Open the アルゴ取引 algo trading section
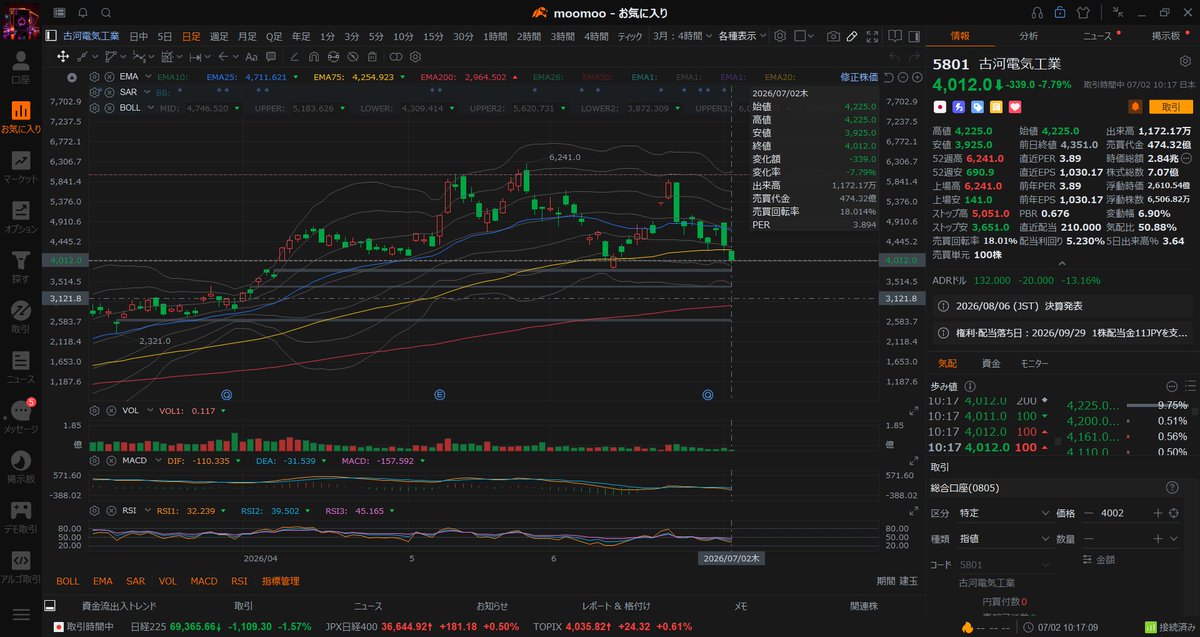Image resolution: width=1200 pixels, height=637 pixels. pyautogui.click(x=21, y=567)
